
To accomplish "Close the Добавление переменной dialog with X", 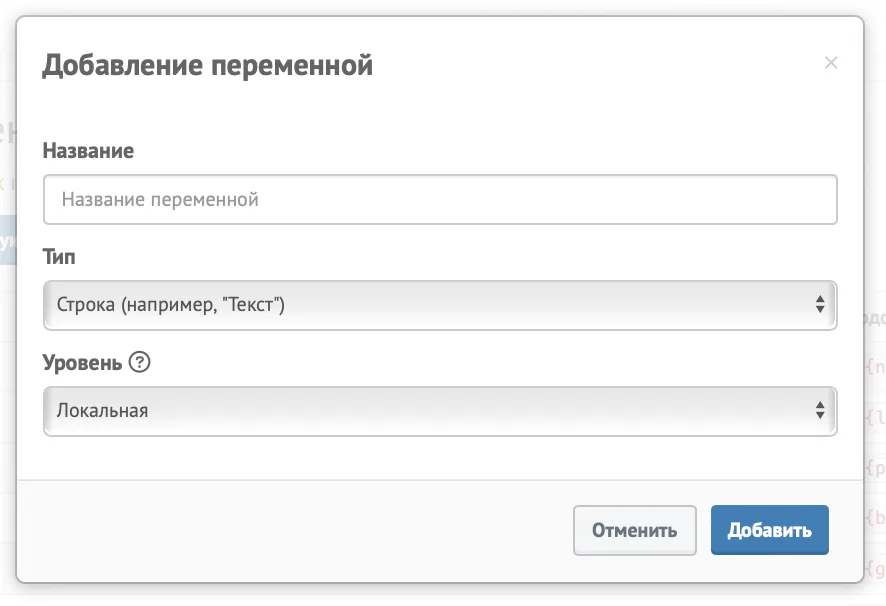I will tap(831, 62).
